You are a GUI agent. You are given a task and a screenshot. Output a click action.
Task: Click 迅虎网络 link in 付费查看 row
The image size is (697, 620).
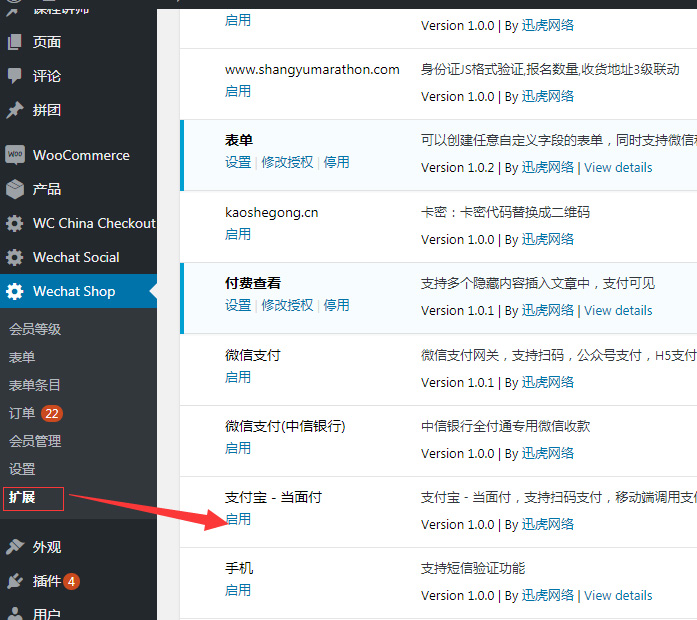(548, 311)
